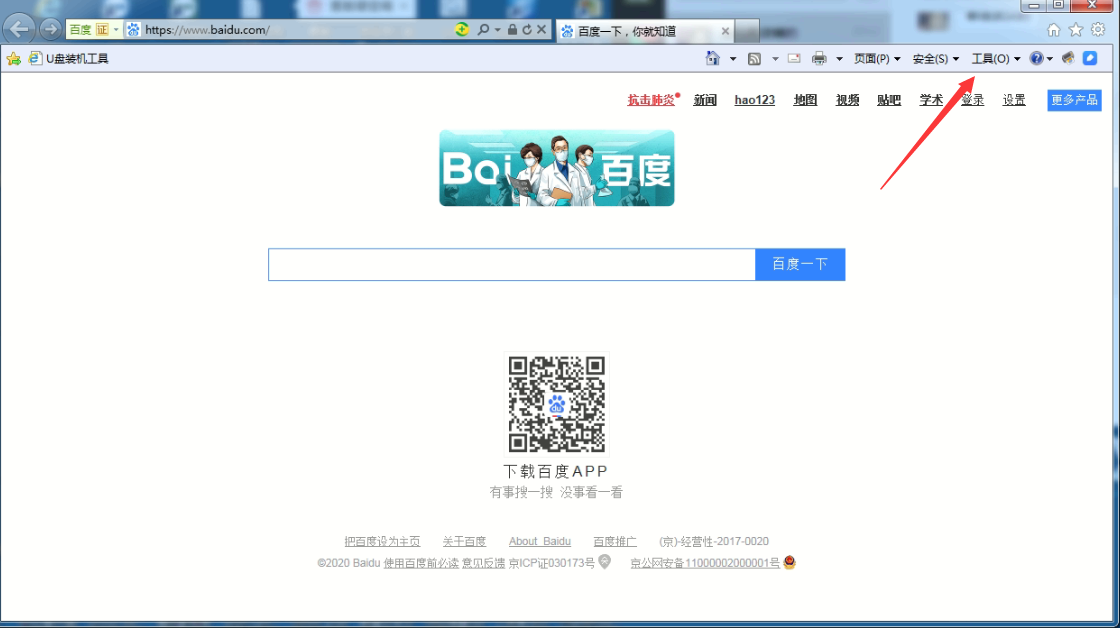The height and width of the screenshot is (628, 1120).
Task: Close the 百度一下，你就知道 tab
Action: coord(725,31)
